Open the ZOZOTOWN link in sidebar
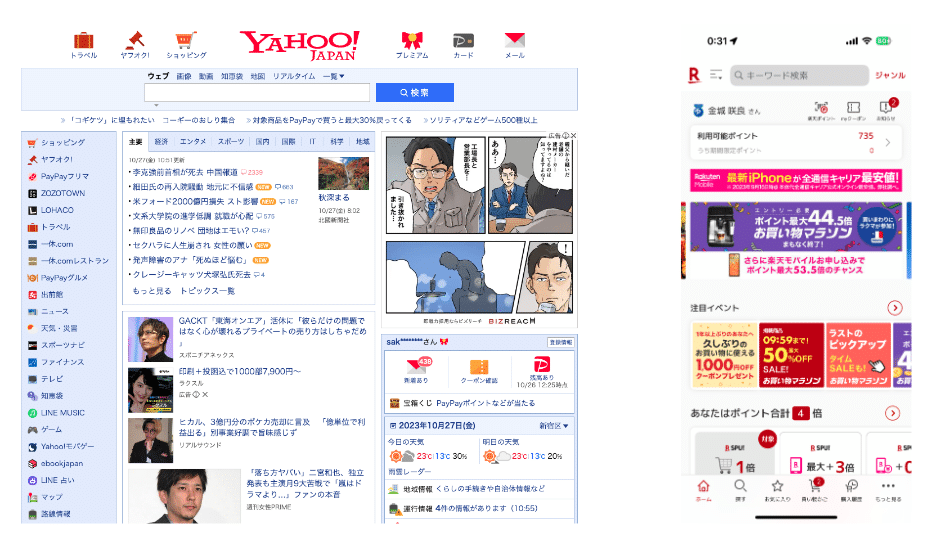Viewport: 941px width, 546px height. click(x=62, y=193)
